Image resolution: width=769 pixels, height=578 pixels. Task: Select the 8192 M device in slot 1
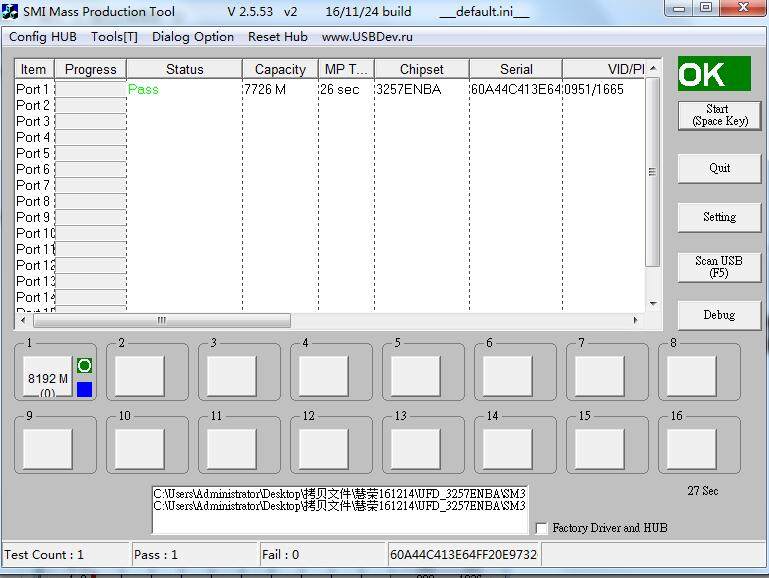tap(48, 377)
